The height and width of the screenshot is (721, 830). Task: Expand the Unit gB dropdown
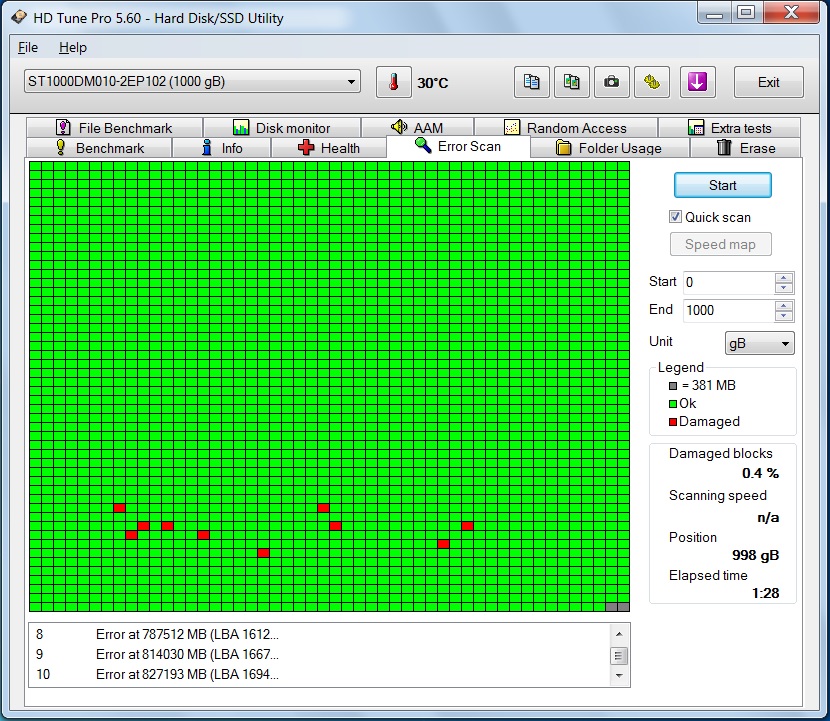[x=759, y=343]
